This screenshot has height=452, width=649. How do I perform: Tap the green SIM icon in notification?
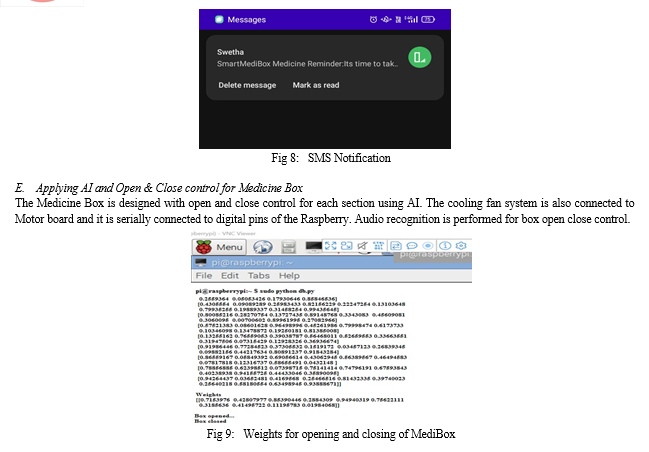(x=419, y=57)
